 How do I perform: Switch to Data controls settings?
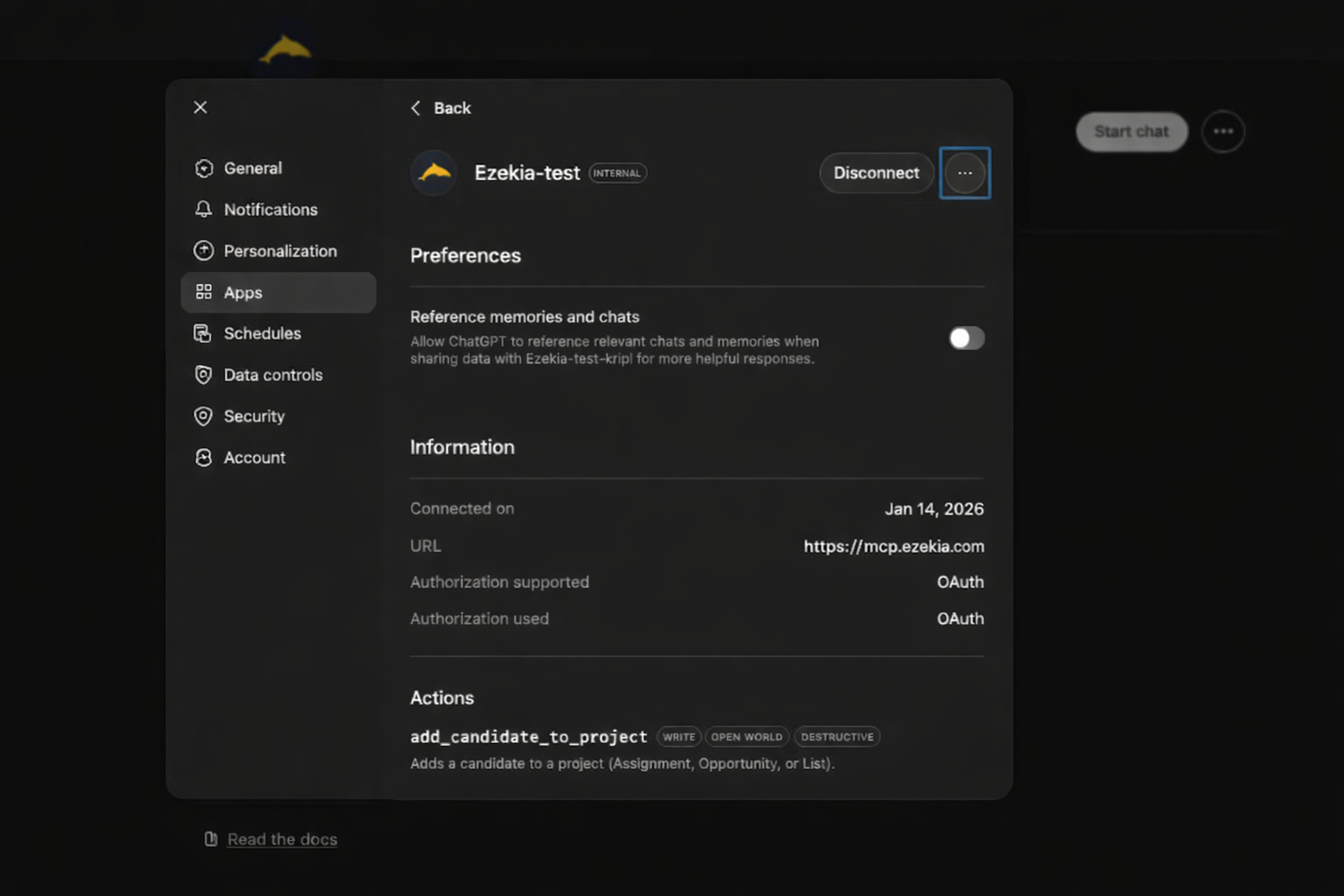(x=278, y=374)
